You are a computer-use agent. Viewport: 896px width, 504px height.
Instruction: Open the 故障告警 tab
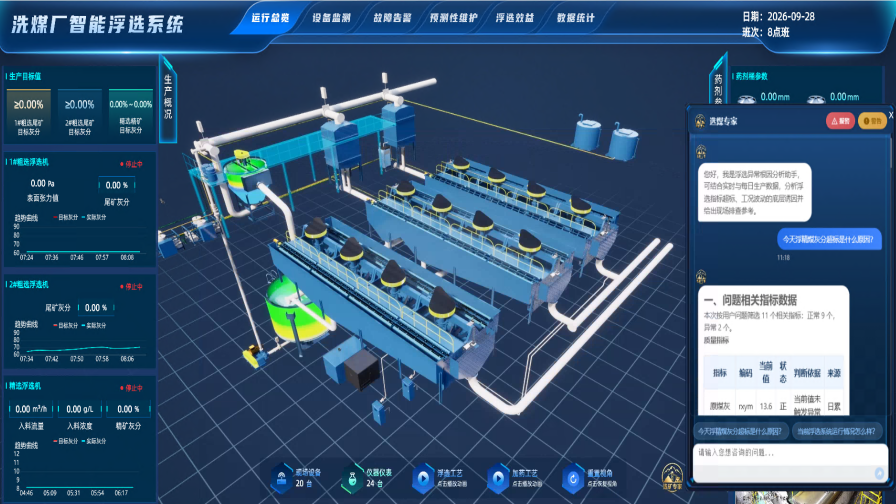[393, 18]
